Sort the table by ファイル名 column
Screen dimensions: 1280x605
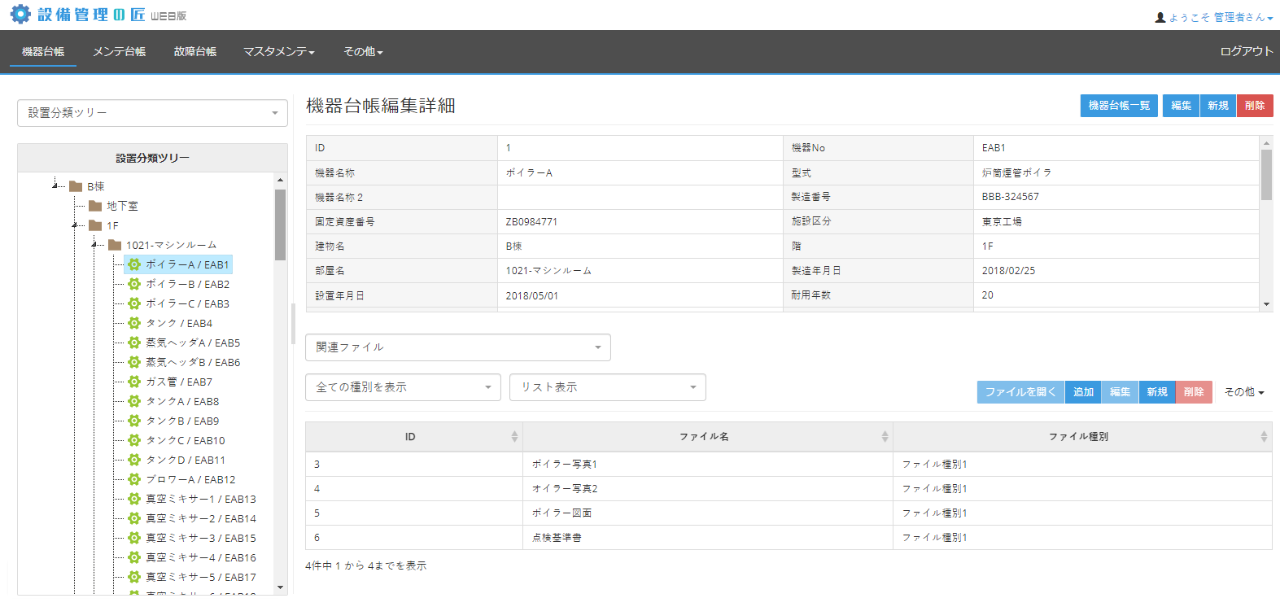tap(707, 437)
